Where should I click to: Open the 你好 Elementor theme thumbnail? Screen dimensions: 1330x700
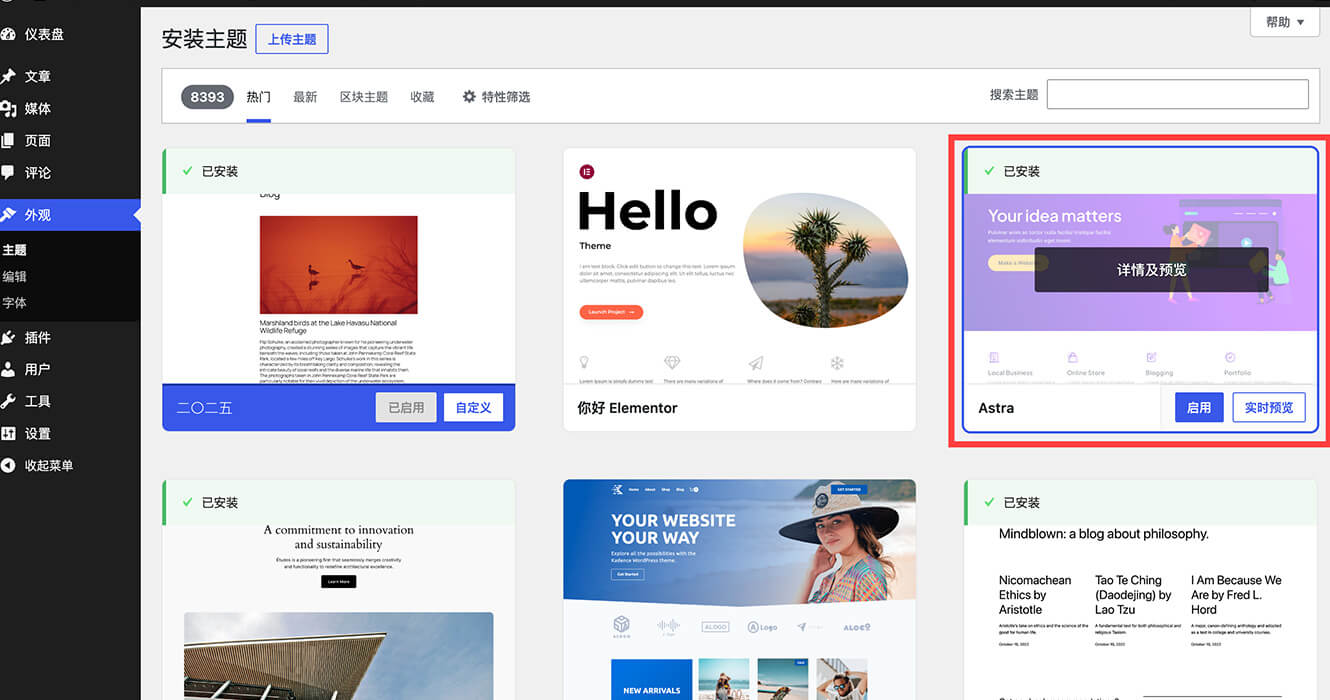pos(739,266)
